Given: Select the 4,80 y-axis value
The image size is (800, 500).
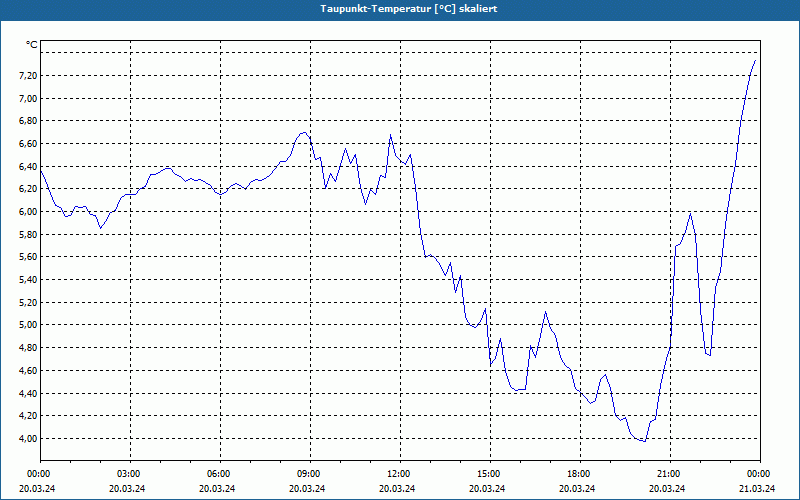Looking at the screenshot, I should click(29, 347).
